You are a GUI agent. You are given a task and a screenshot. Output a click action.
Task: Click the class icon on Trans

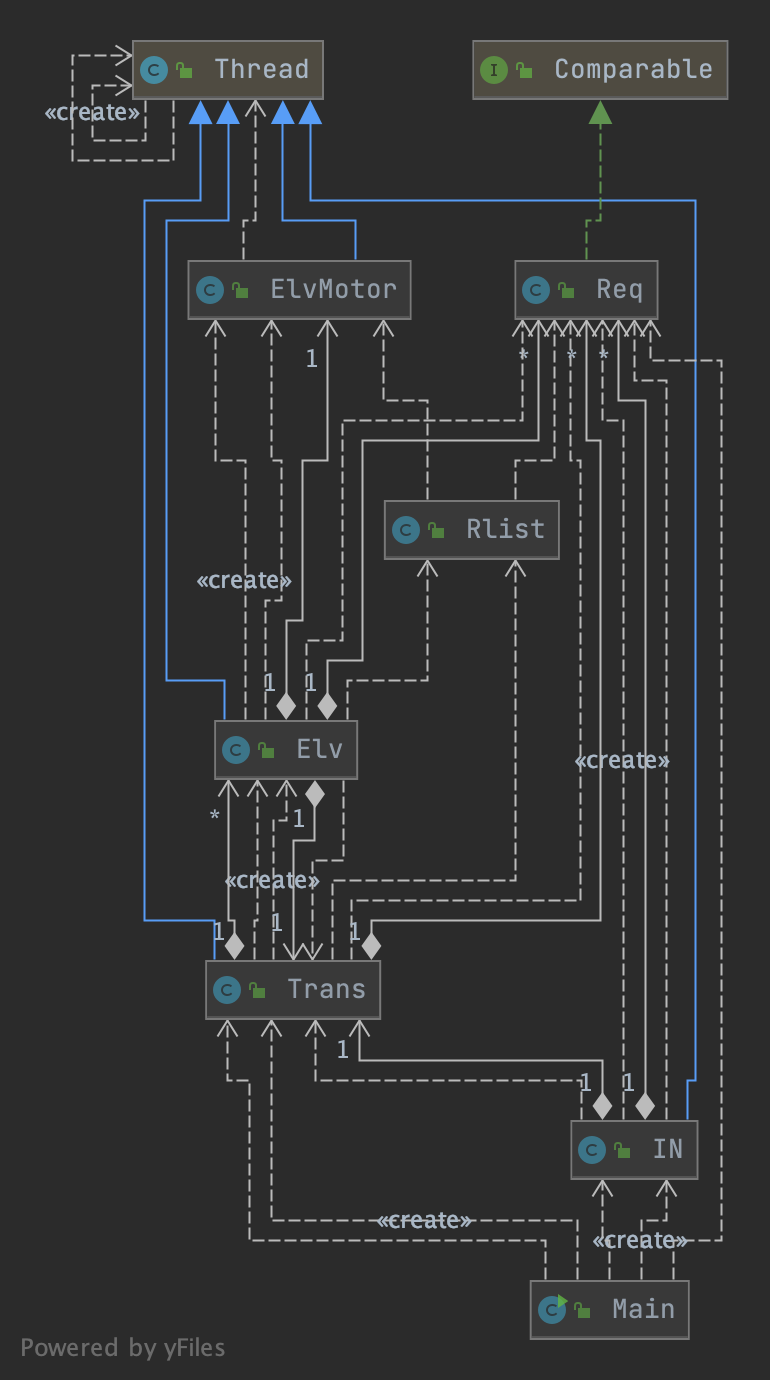point(227,990)
